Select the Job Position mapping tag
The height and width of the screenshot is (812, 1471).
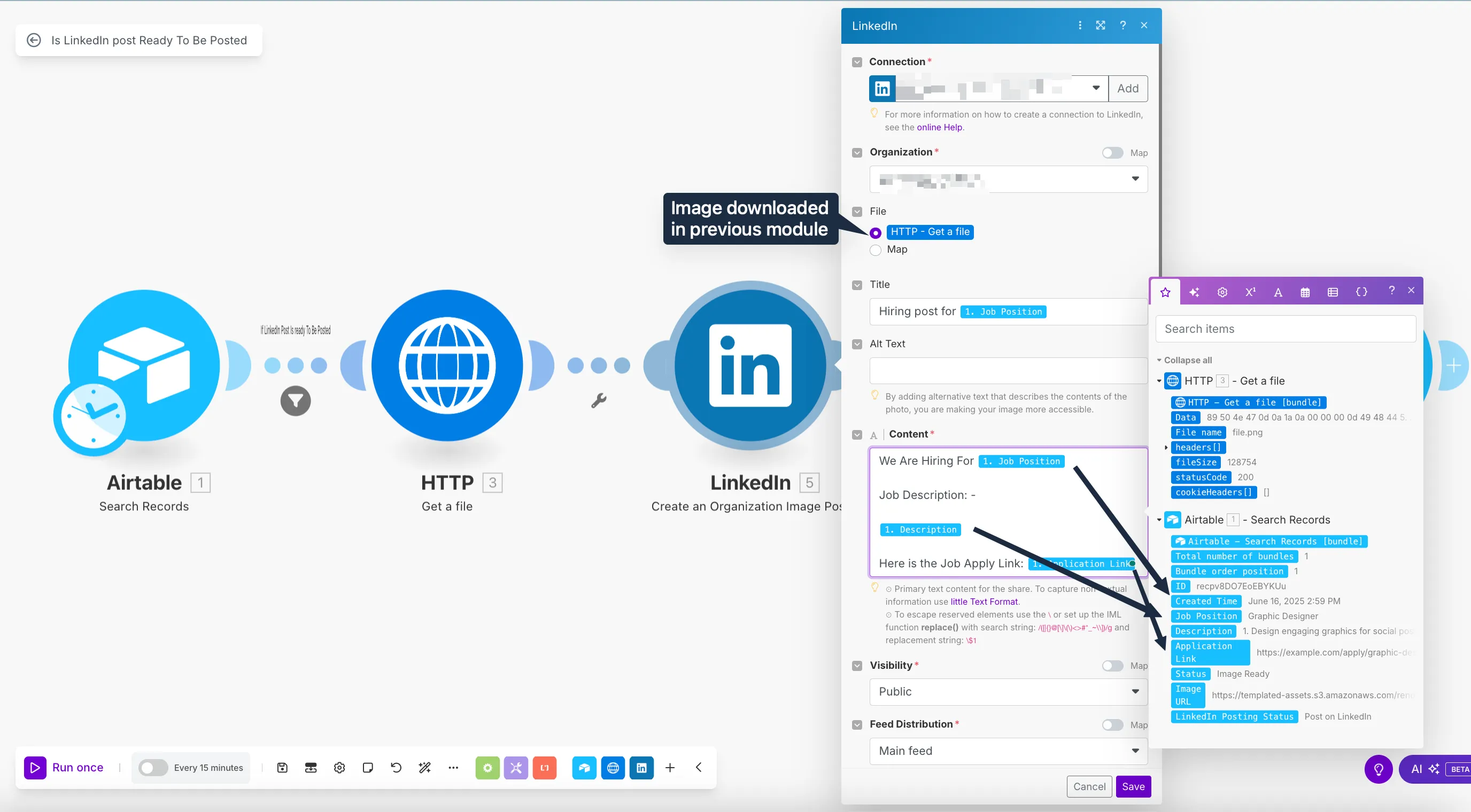[x=1206, y=616]
